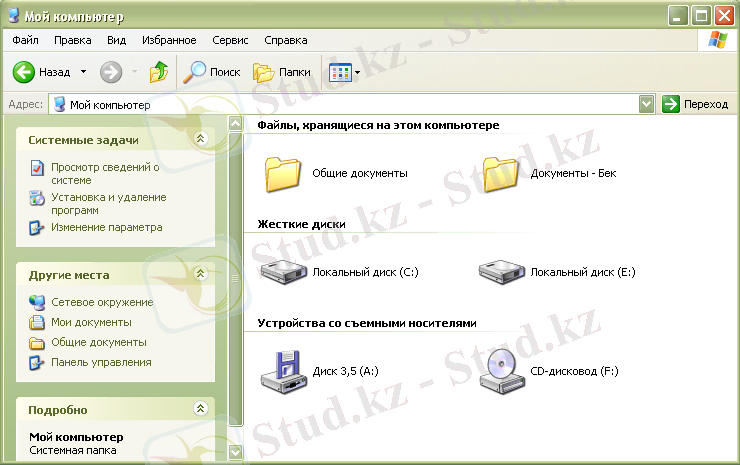Open Мои документы link
This screenshot has height=465, width=740.
91,322
